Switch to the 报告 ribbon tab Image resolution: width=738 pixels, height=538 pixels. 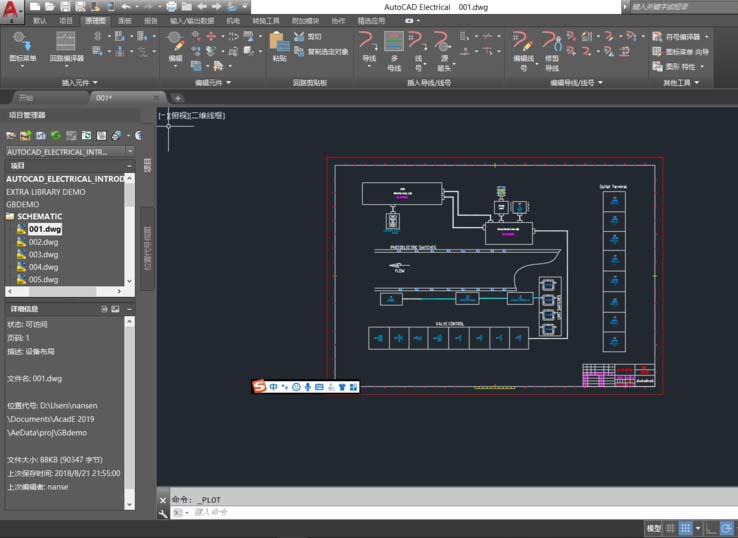[x=151, y=21]
